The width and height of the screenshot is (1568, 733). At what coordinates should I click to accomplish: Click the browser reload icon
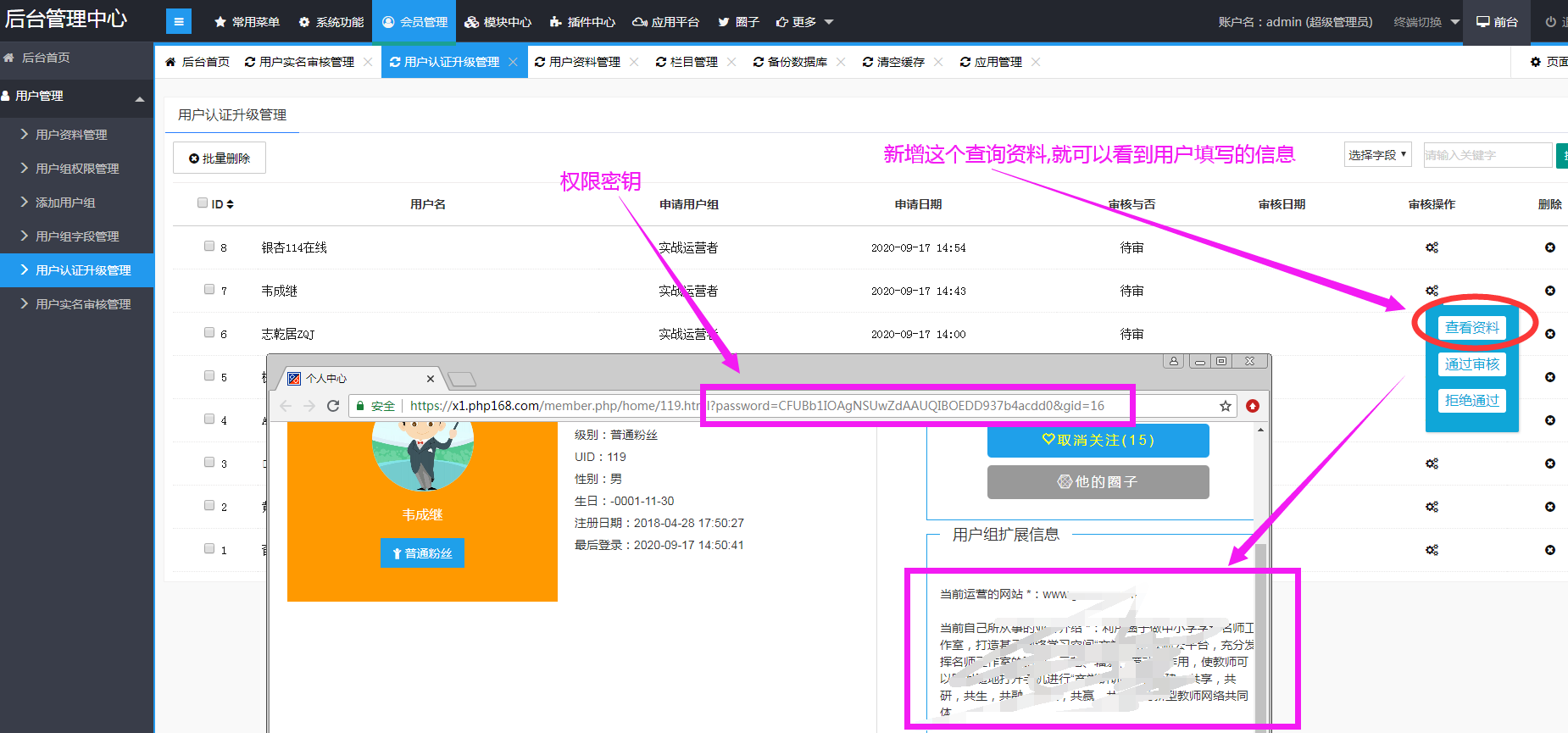pos(333,406)
